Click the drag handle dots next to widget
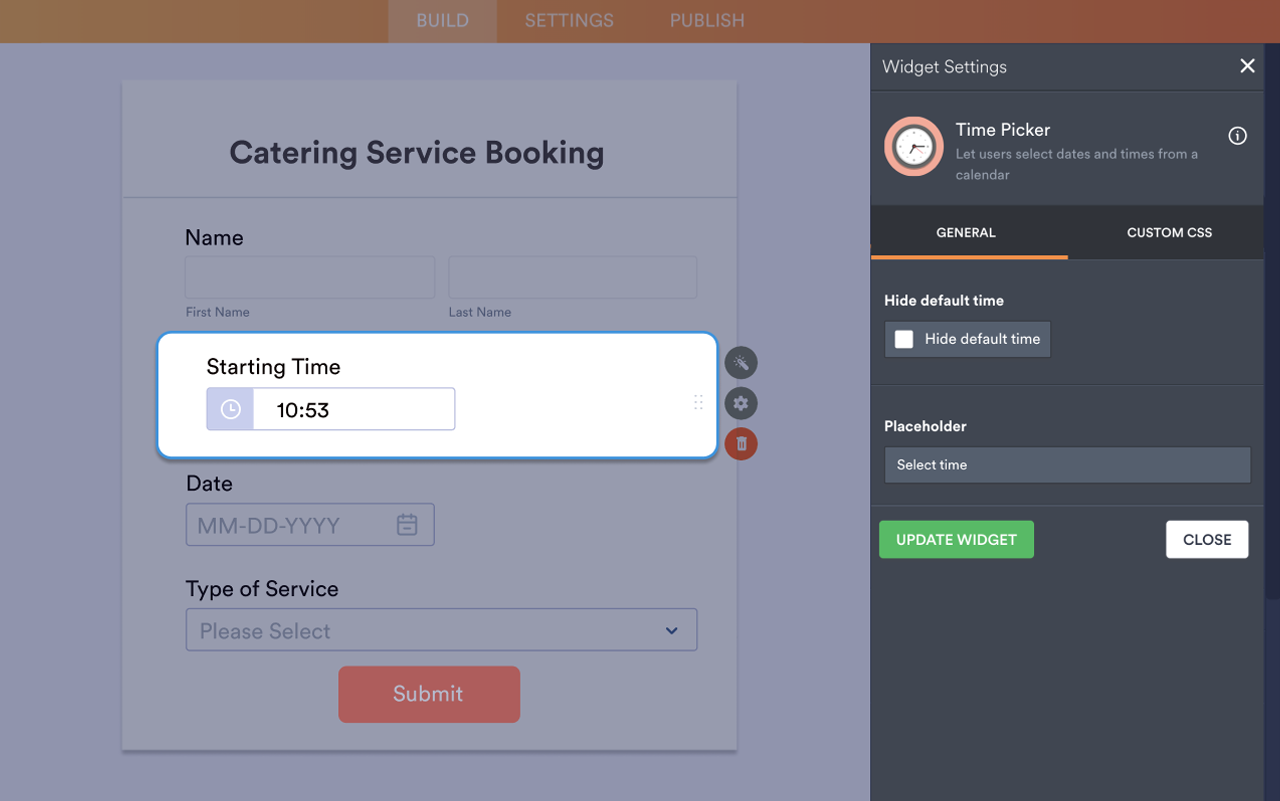Screen dimensions: 1280x801 [698, 403]
